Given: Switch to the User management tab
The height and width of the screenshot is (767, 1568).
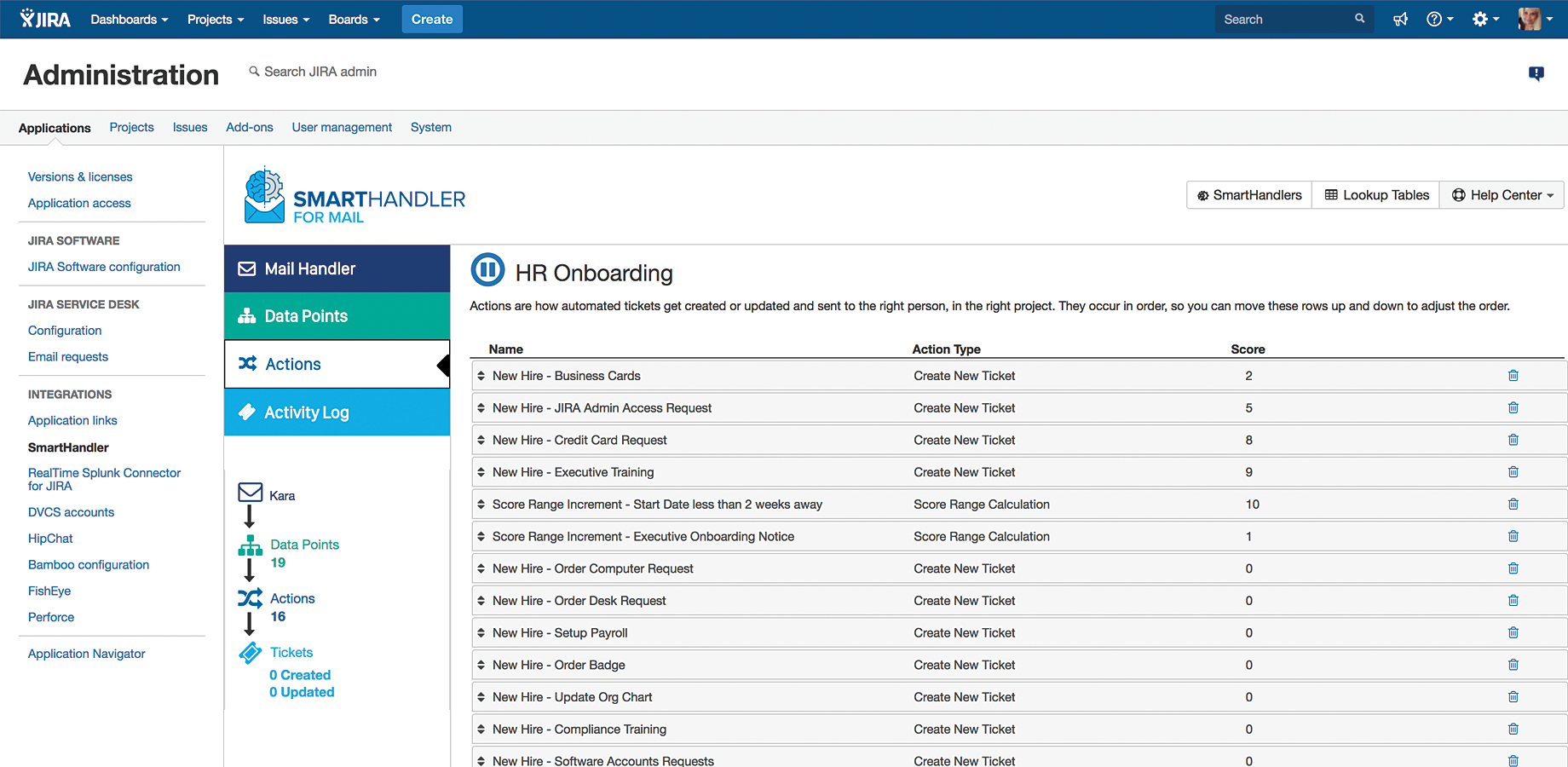Looking at the screenshot, I should pos(342,127).
